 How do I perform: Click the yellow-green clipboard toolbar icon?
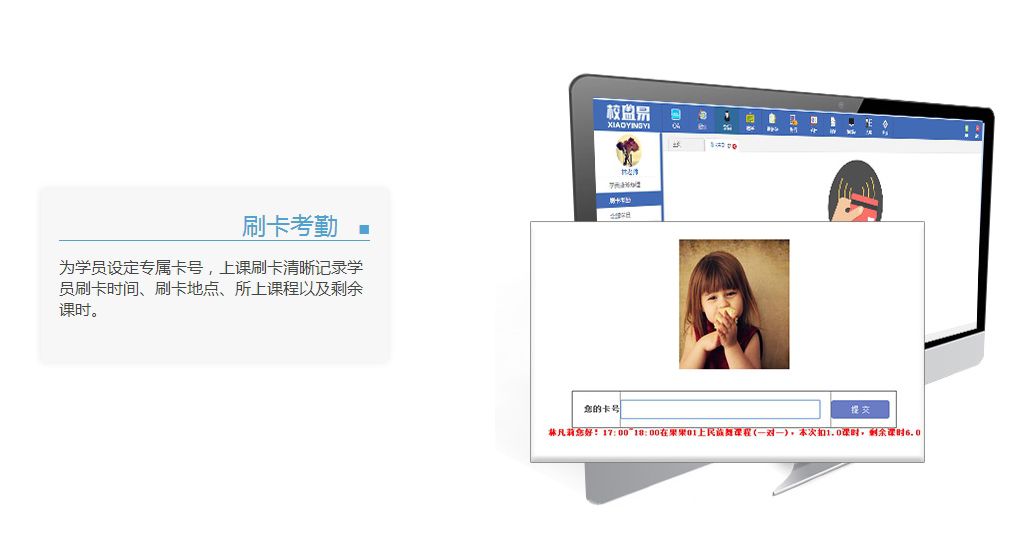tap(771, 121)
